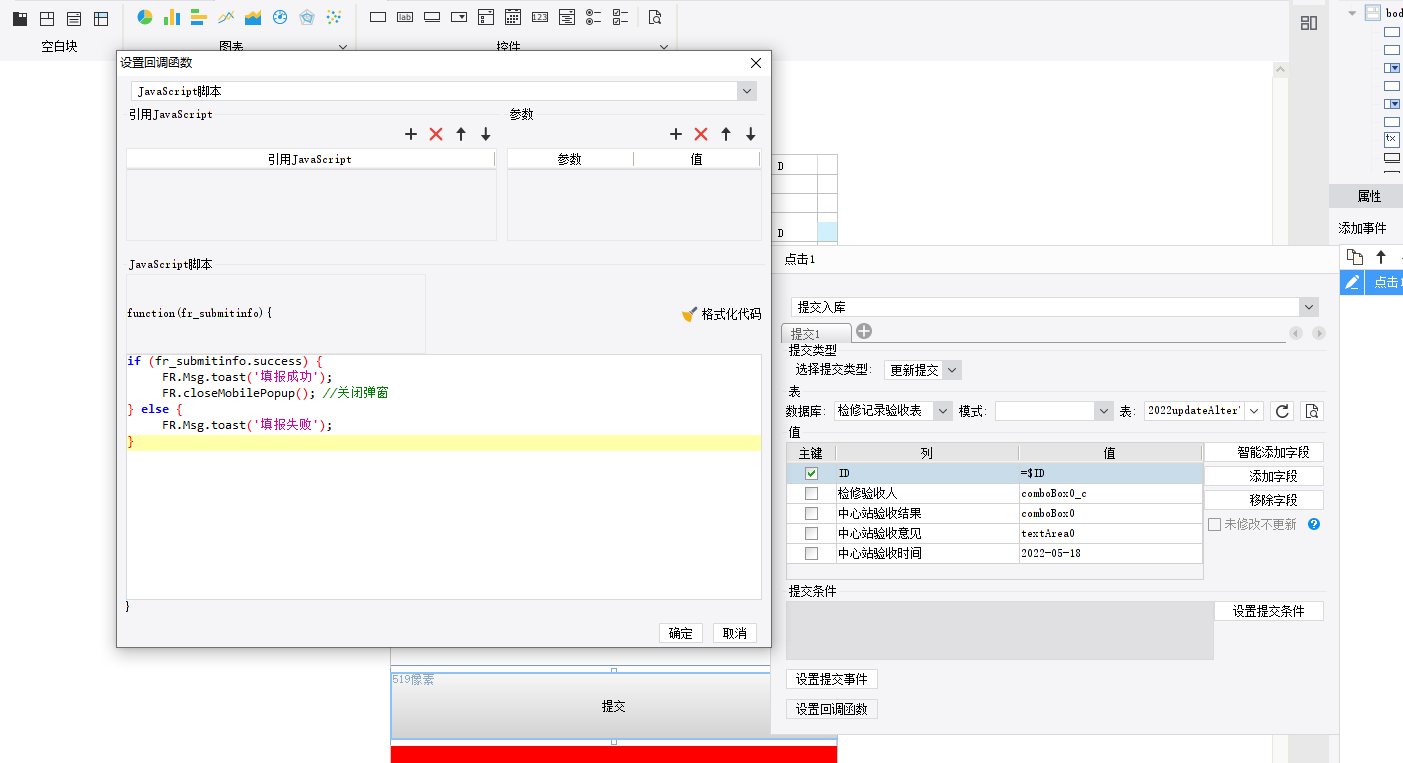Insert the label widget icon
Screen dimensions: 1403x763
(405, 17)
